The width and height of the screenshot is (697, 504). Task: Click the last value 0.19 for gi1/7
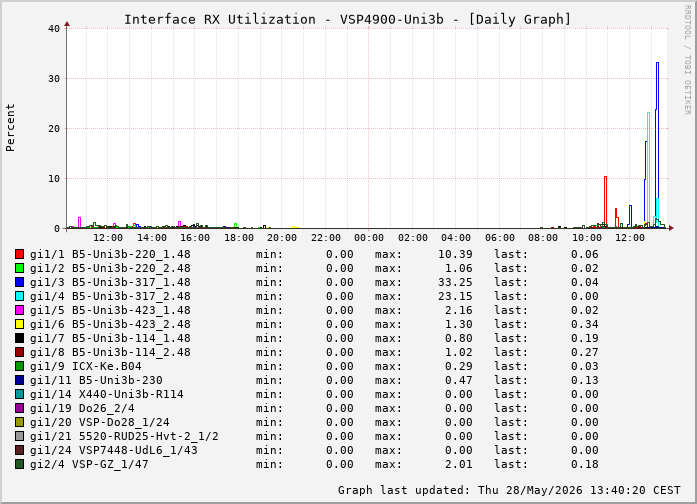click(x=585, y=338)
